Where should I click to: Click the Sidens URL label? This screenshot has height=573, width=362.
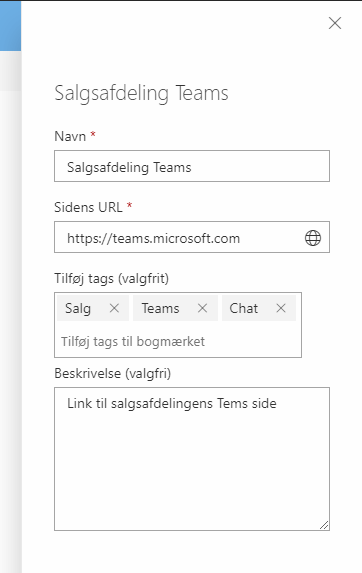click(88, 207)
